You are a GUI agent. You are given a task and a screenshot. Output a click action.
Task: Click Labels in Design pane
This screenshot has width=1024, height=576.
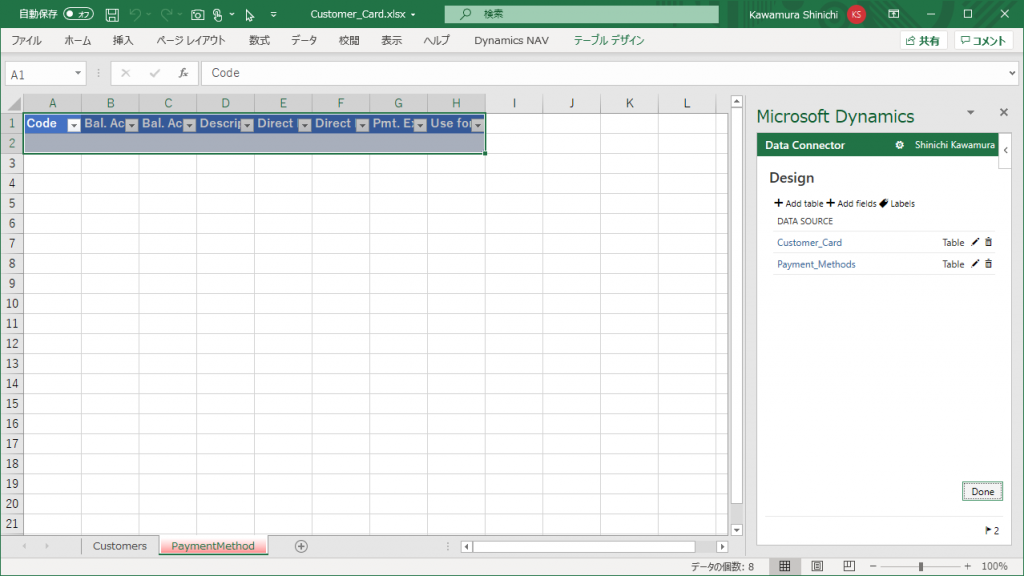point(897,204)
